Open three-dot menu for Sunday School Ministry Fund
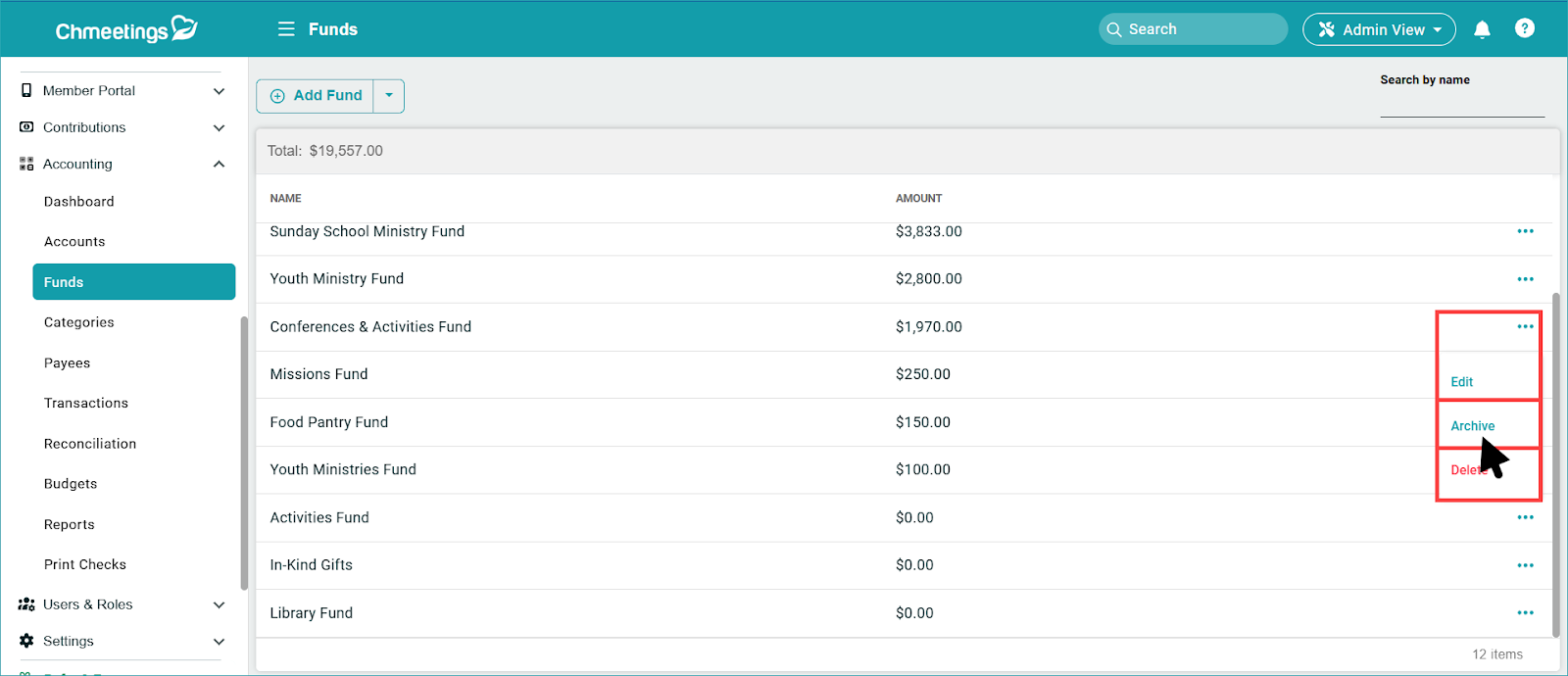The height and width of the screenshot is (676, 1568). click(1525, 232)
